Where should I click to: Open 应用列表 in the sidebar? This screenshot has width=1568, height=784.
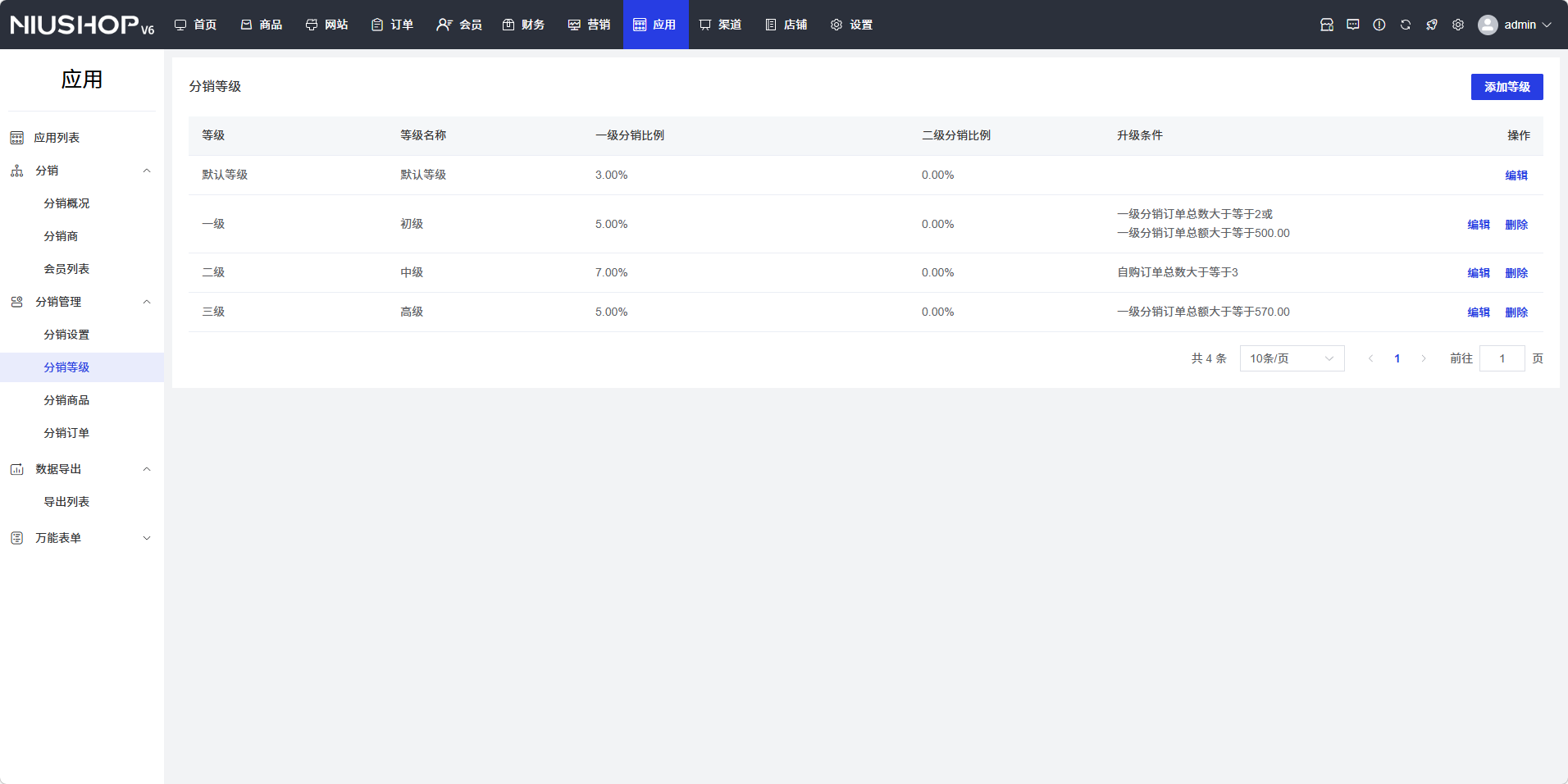pos(57,138)
